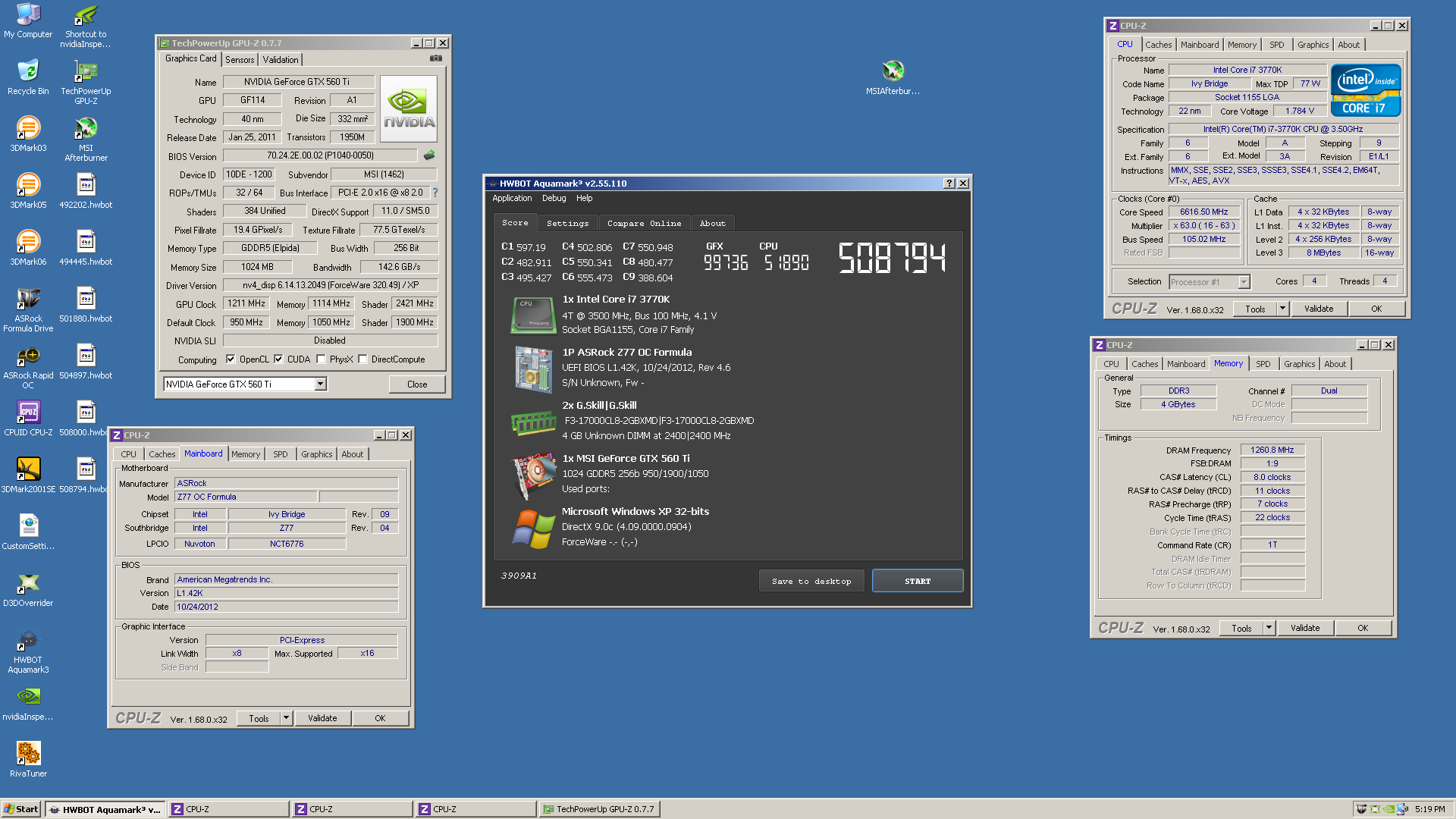This screenshot has width=1456, height=819.
Task: Switch to Validation tab in GPU-Z
Action: (x=281, y=60)
